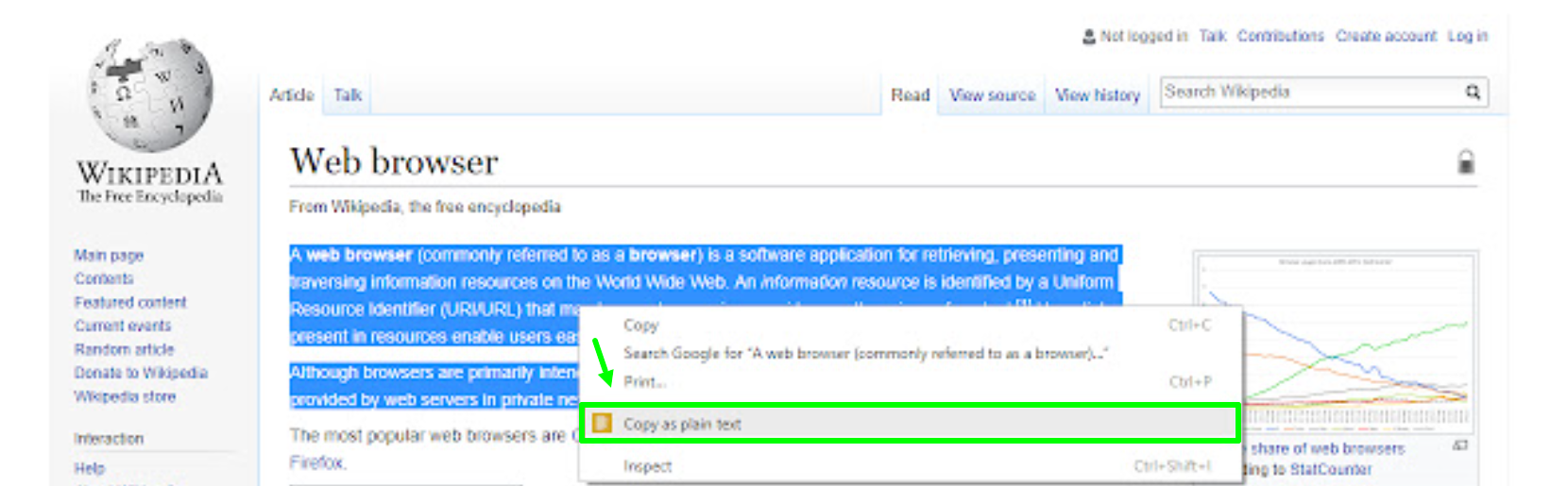The height and width of the screenshot is (486, 1568).
Task: Click the search magnifier icon
Action: click(x=1473, y=92)
